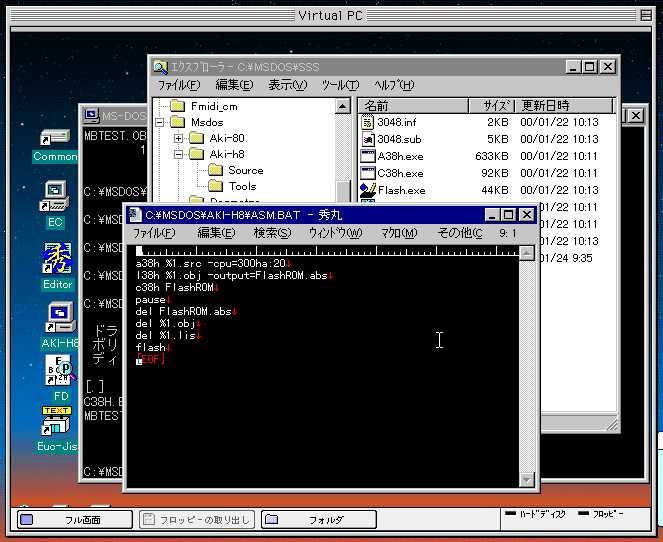The height and width of the screenshot is (542, 663).
Task: Select the C38h.exe file icon
Action: [368, 173]
